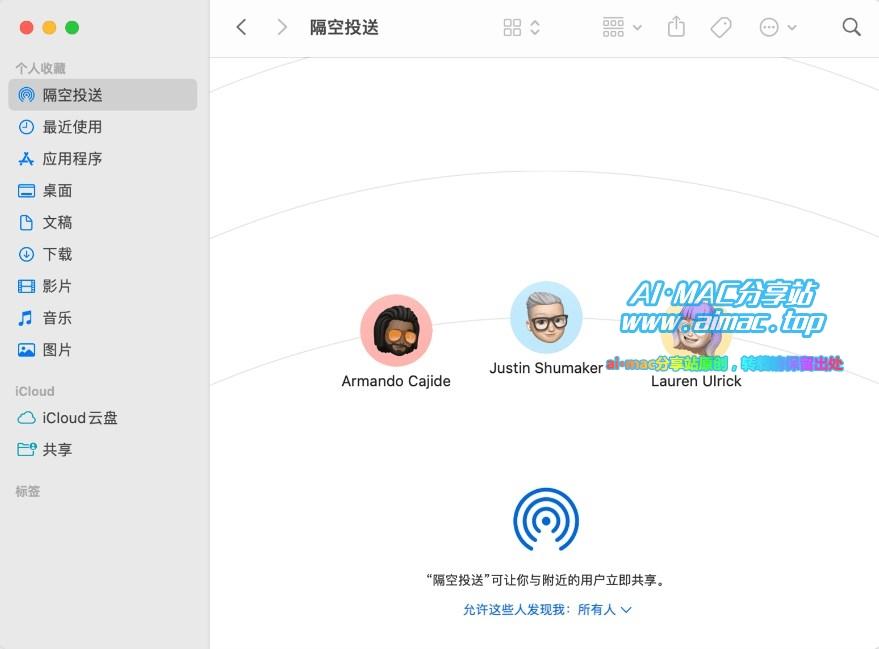Click the shared folder icon

26,449
